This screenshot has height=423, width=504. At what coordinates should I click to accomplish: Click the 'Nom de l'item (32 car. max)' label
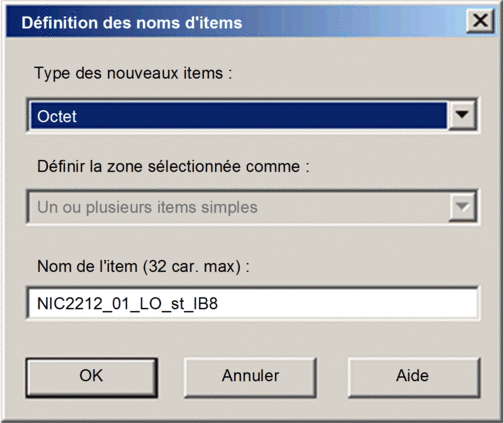click(143, 266)
